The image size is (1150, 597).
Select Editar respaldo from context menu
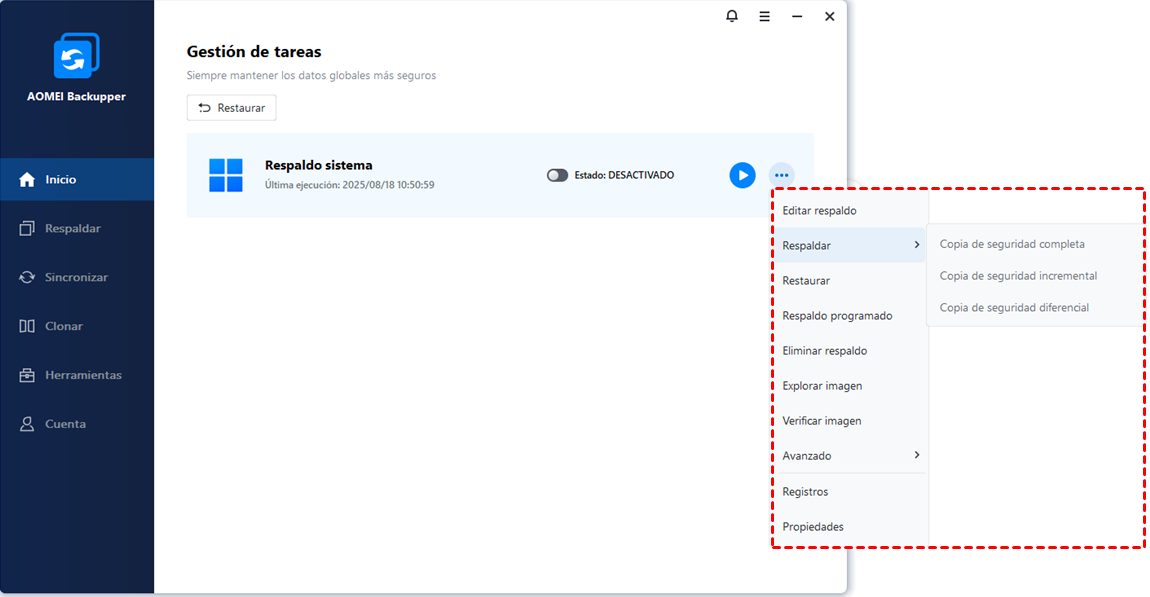(x=819, y=211)
